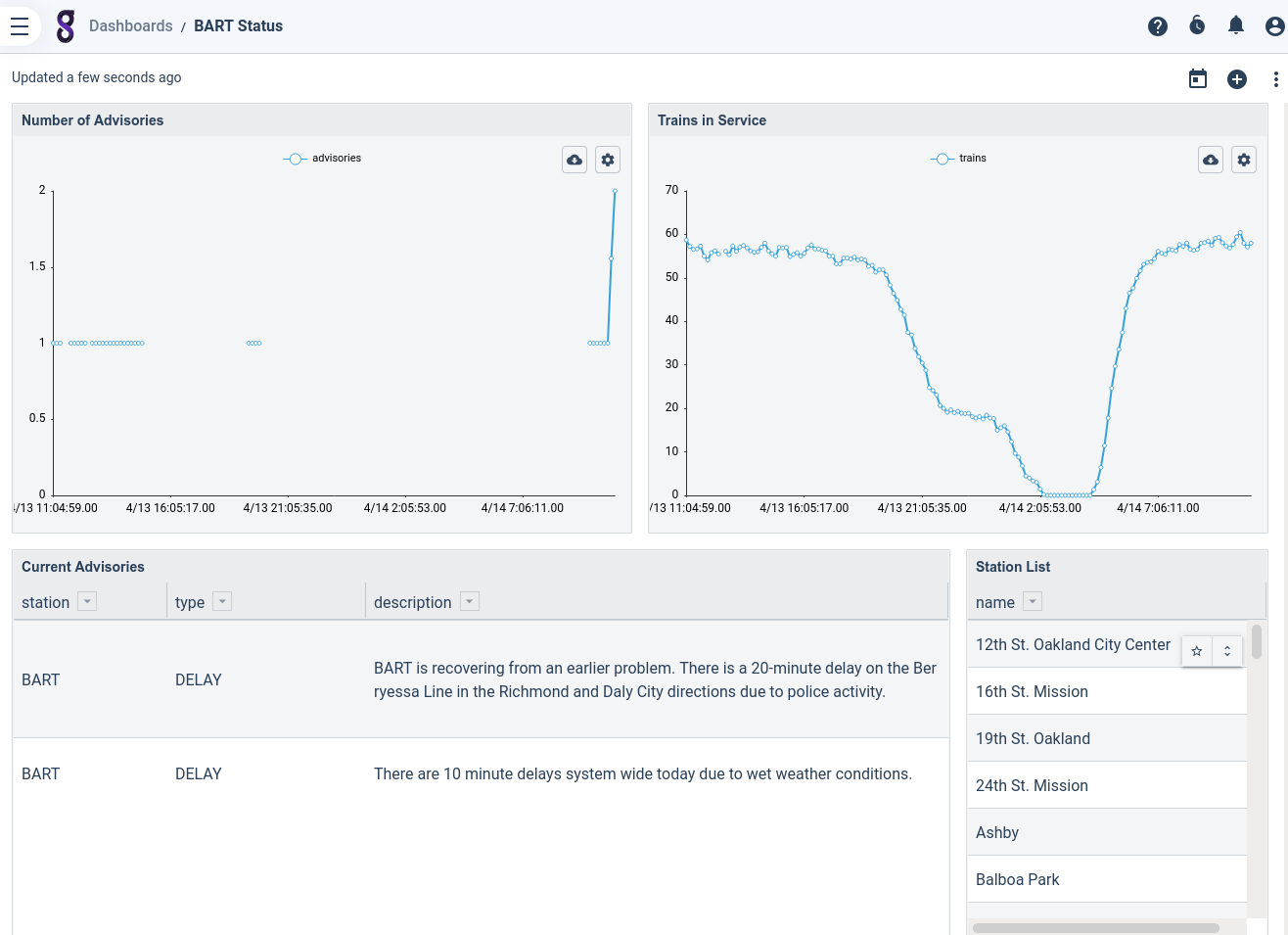
Task: Select the 12th St. Oakland City Center name
Action: click(x=1073, y=644)
